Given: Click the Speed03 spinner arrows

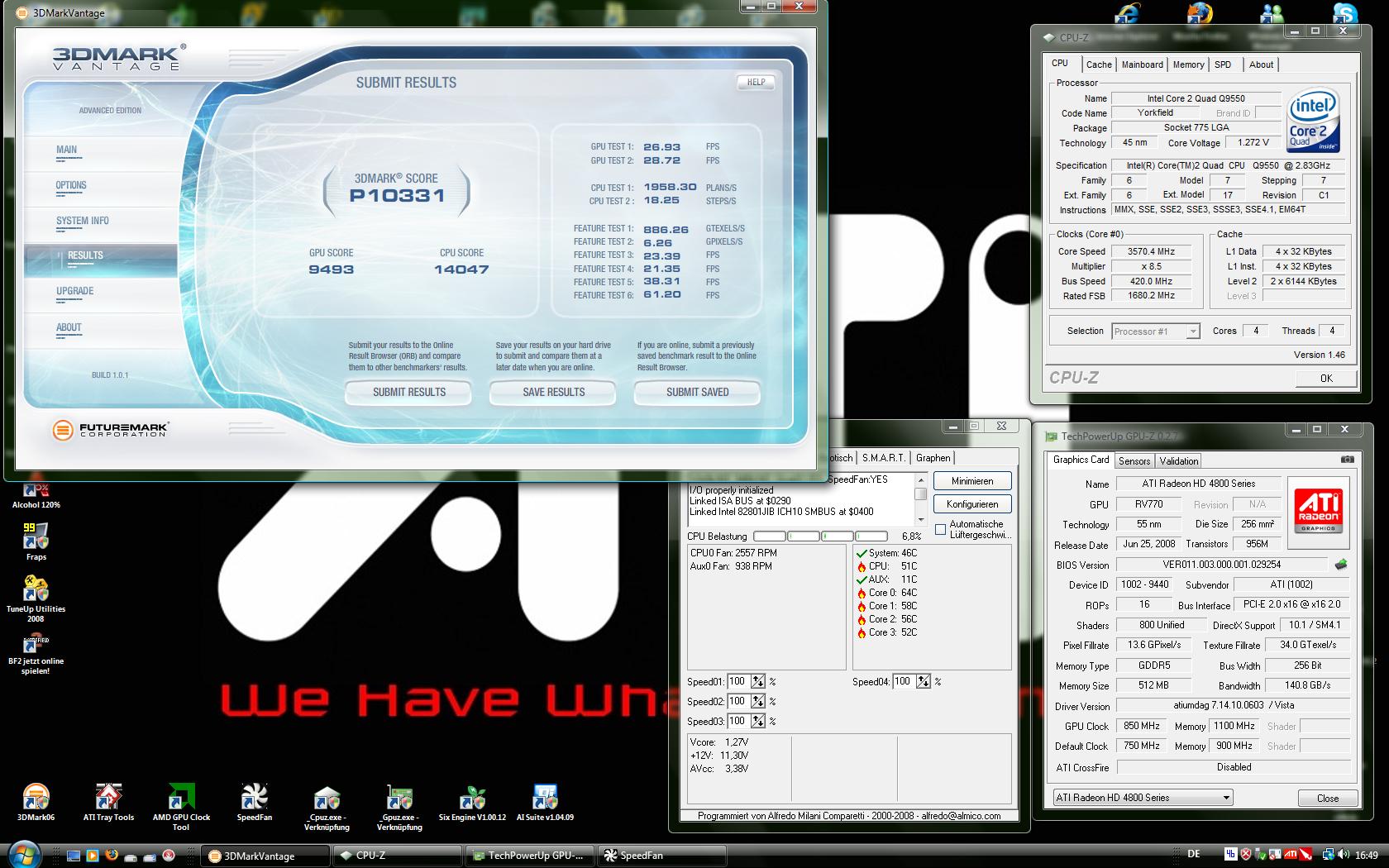Looking at the screenshot, I should 758,722.
